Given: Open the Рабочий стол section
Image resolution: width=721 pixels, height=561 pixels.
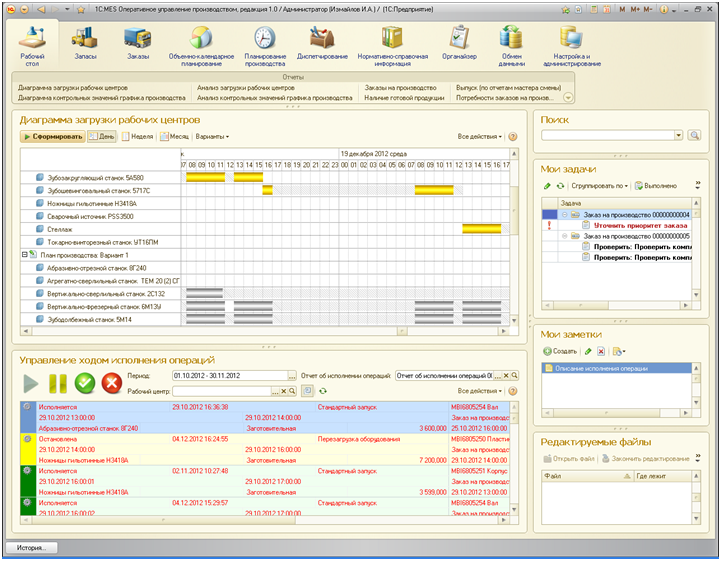Looking at the screenshot, I should coord(32,46).
